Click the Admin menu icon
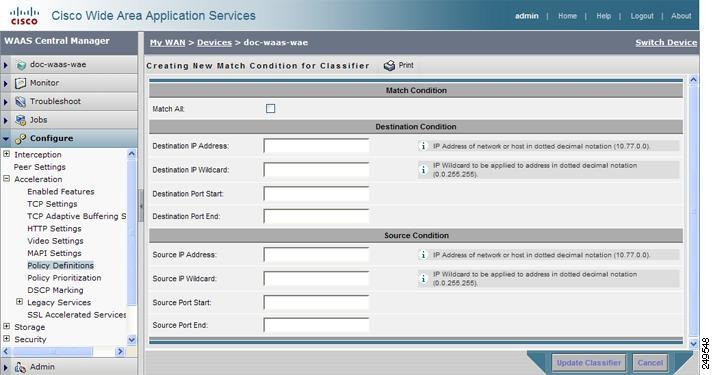Viewport: 712px width, 375px height. point(20,367)
